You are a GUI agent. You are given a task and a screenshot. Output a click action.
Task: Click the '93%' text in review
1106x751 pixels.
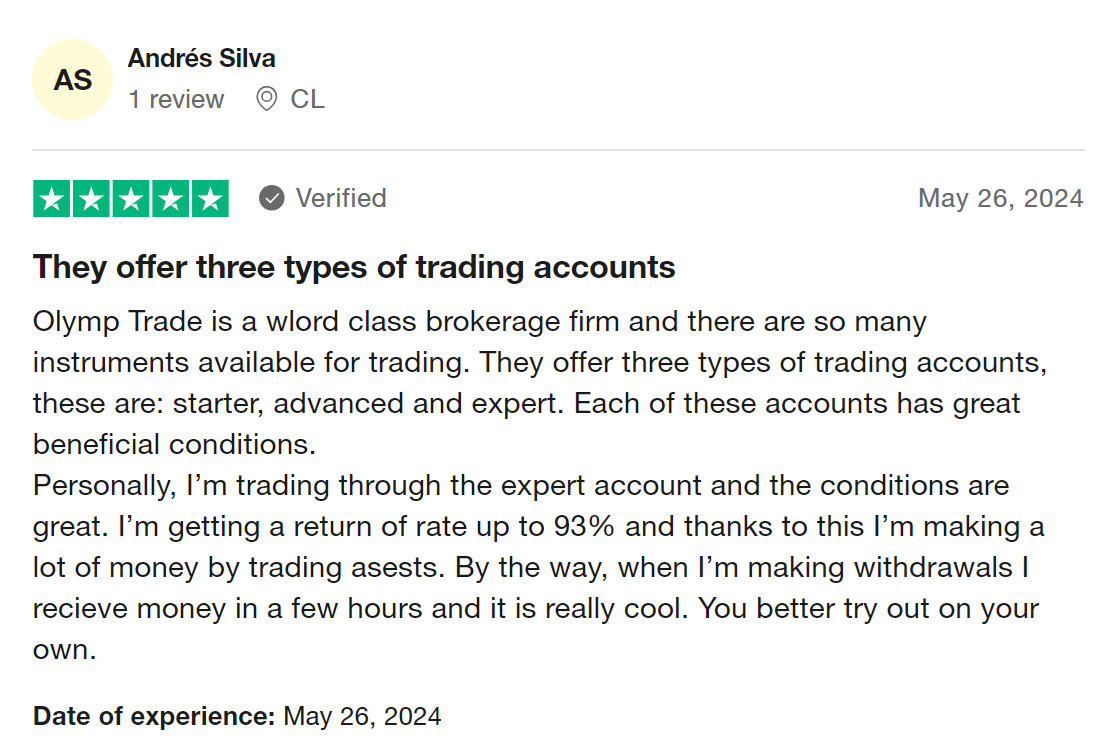[x=584, y=526]
